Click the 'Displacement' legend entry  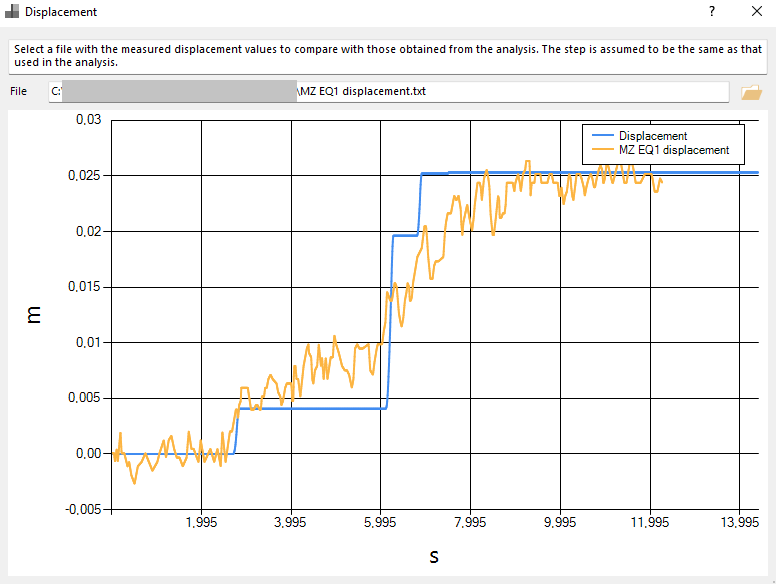point(653,136)
